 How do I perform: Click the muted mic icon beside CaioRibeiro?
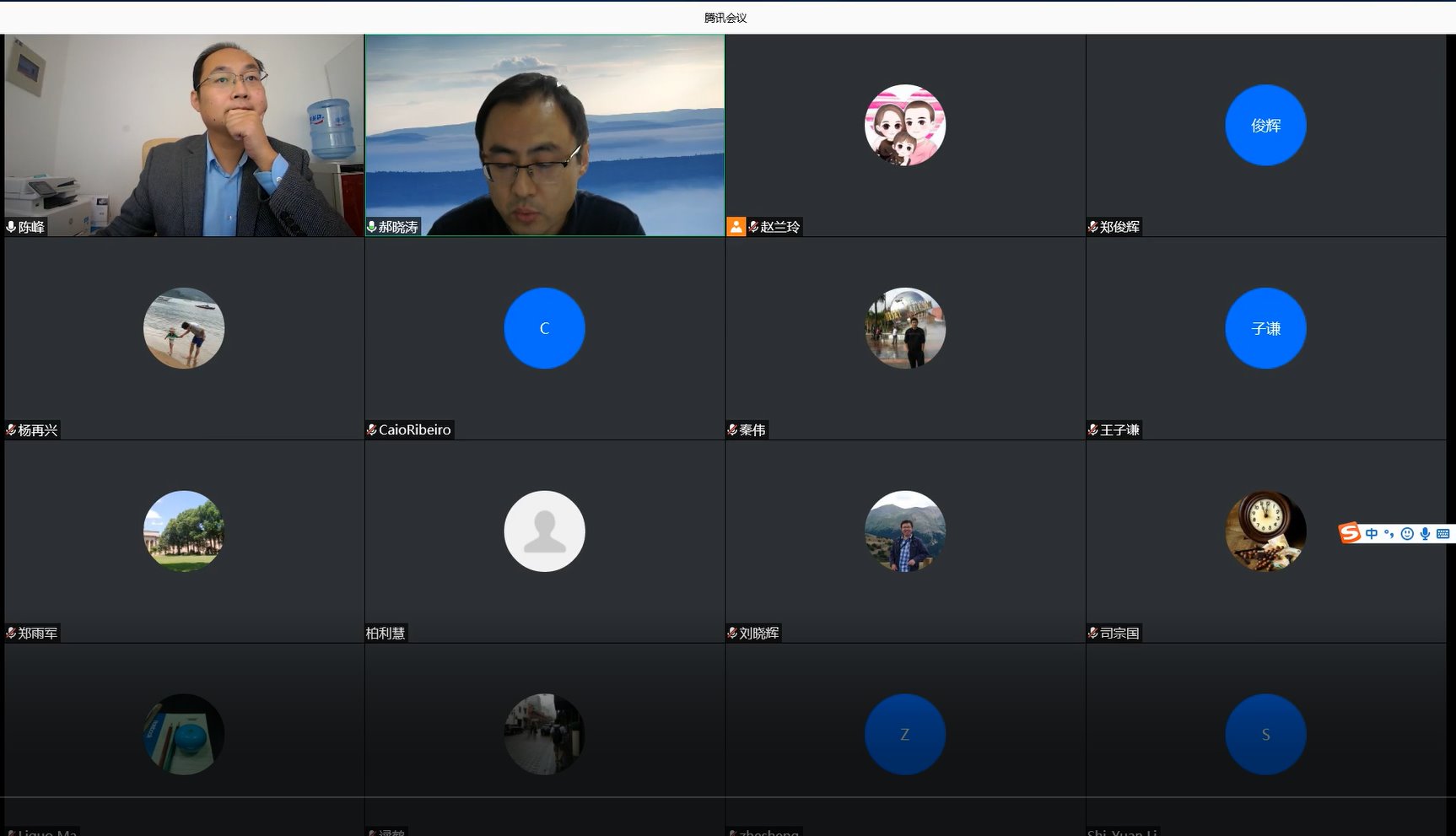coord(371,430)
